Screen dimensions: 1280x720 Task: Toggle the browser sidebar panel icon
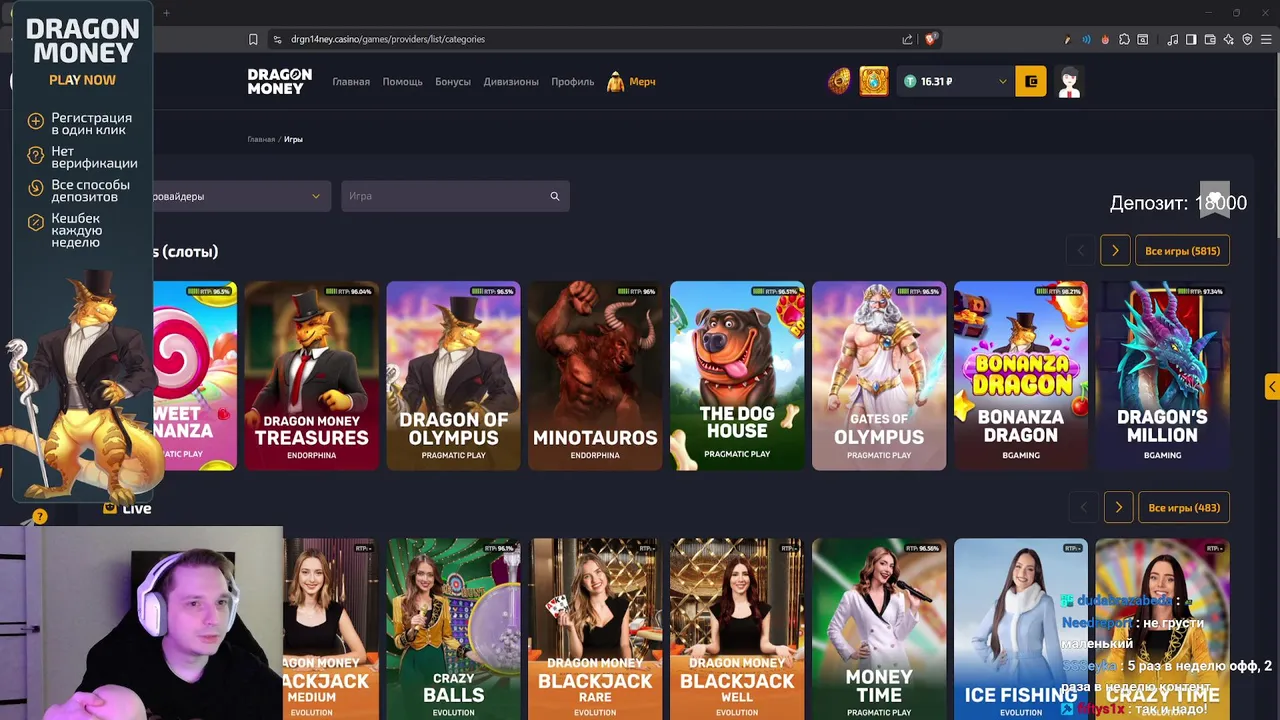click(1191, 39)
